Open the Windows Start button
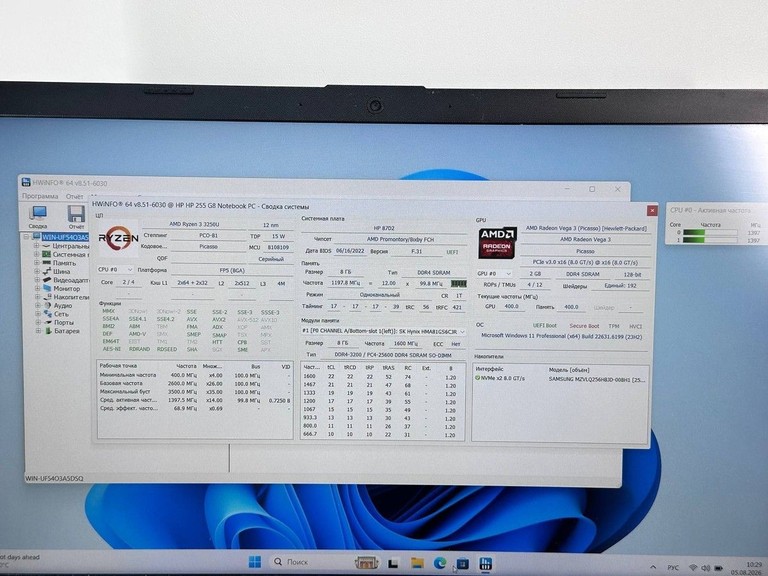 point(255,562)
